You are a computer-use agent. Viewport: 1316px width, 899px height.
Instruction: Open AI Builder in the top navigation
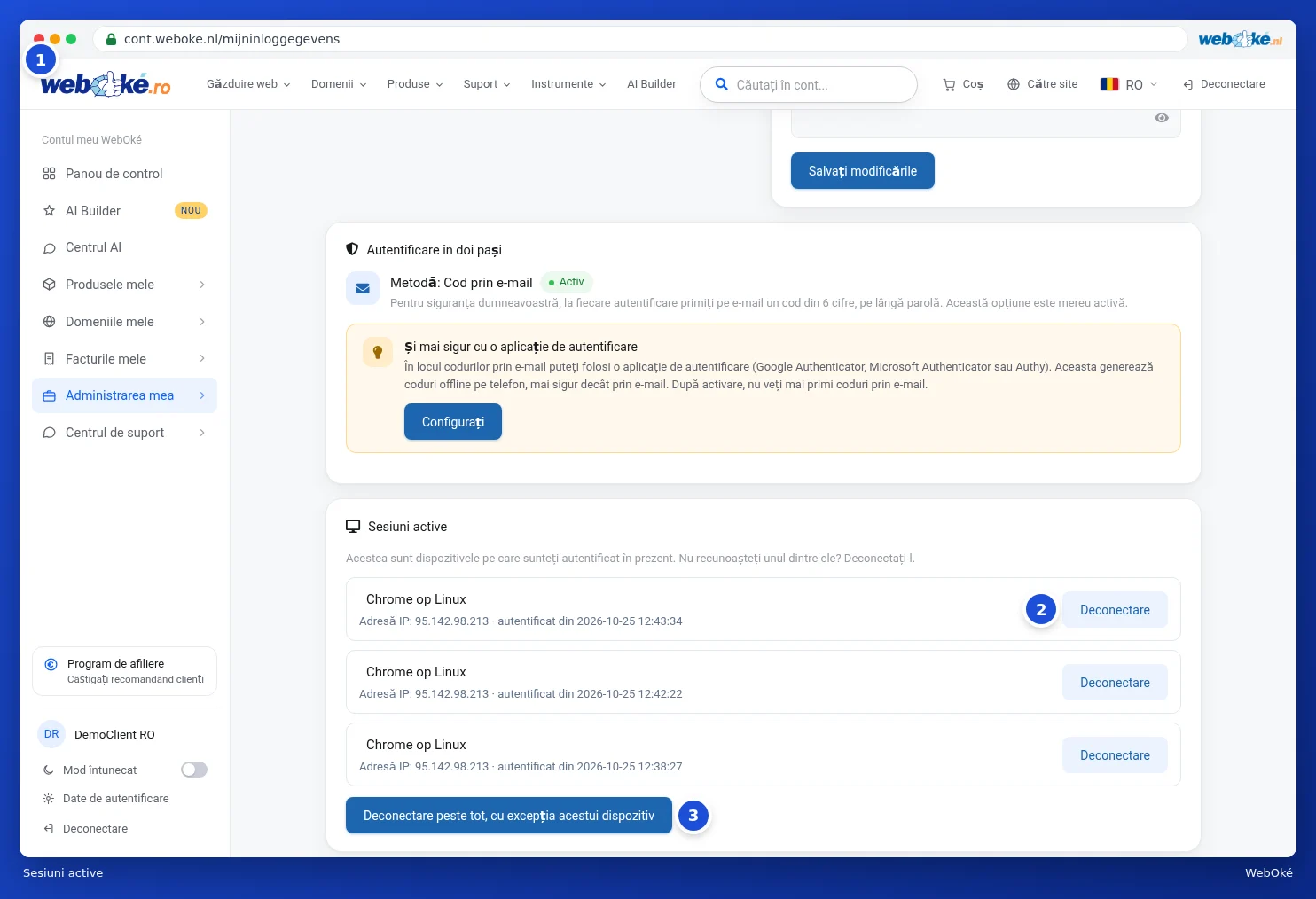coord(652,84)
